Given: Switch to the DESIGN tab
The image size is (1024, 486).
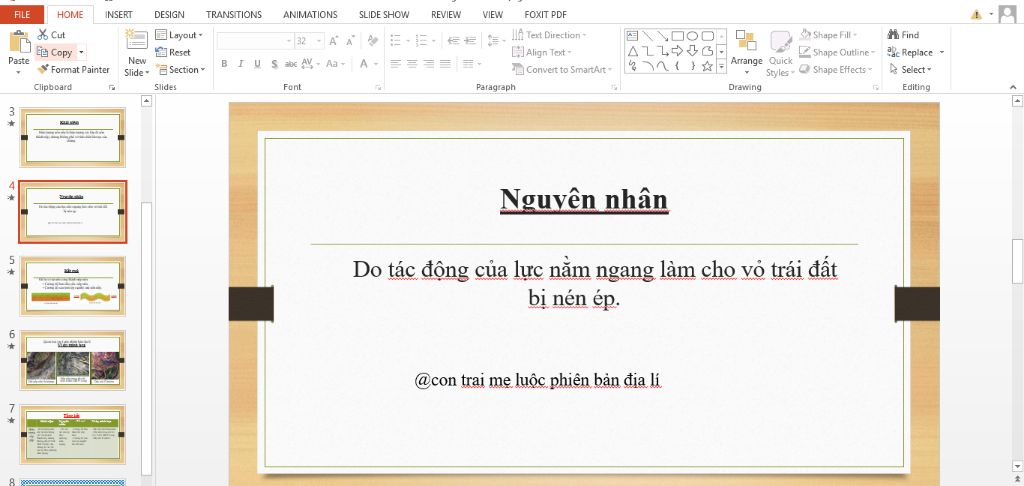Looking at the screenshot, I should (169, 14).
